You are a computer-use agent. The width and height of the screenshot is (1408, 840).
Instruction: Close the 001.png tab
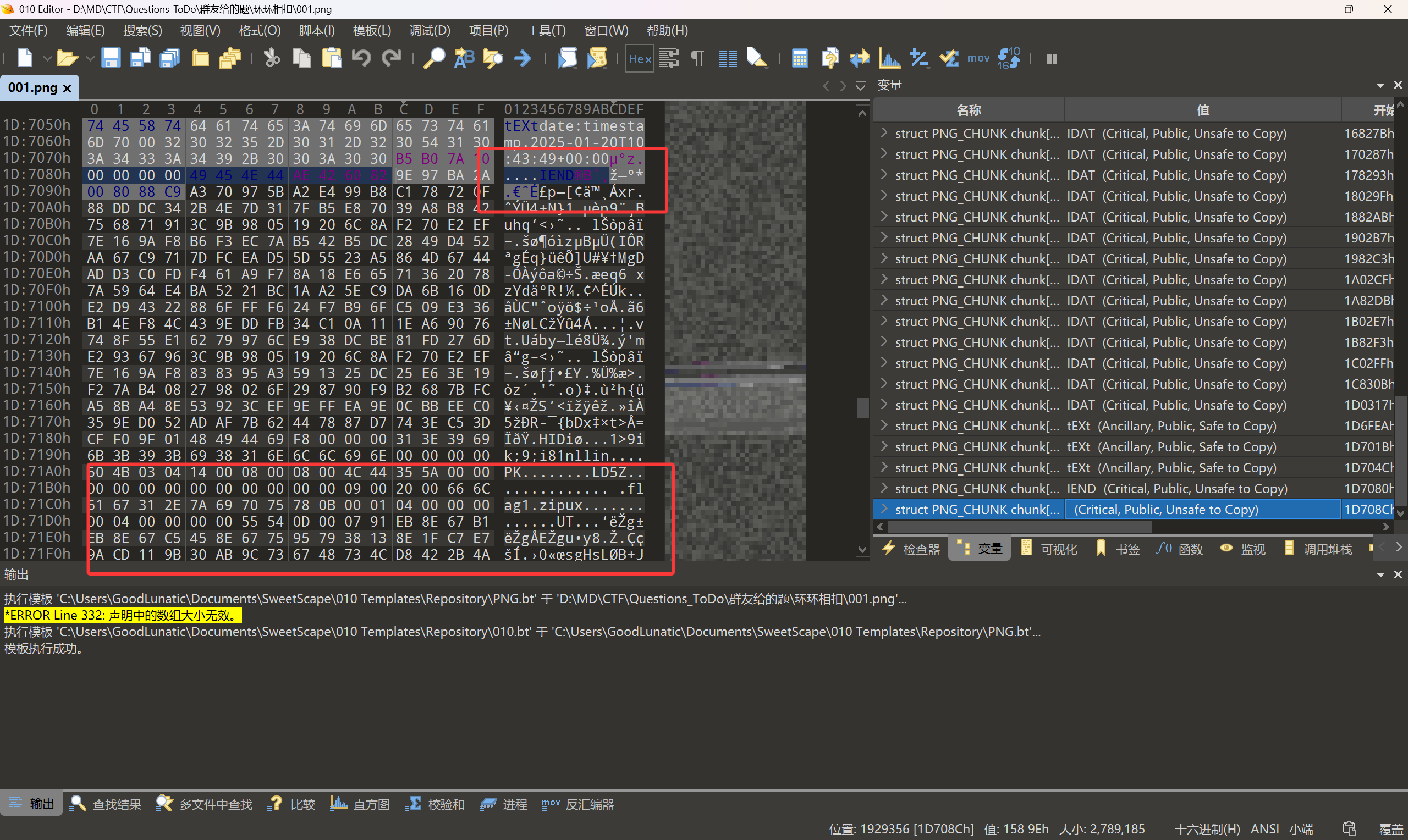click(x=67, y=89)
